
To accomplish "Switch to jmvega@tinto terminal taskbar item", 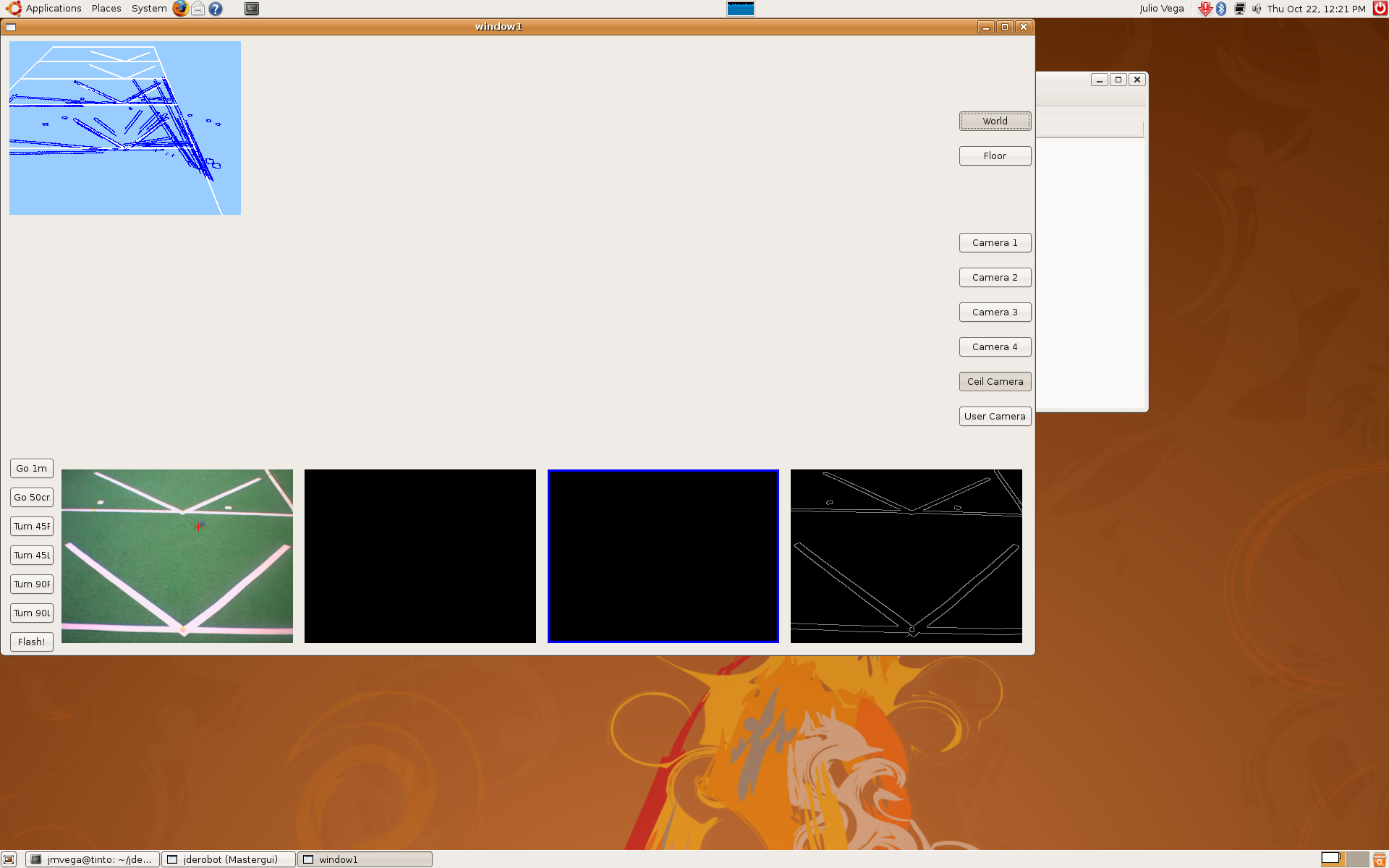I will pyautogui.click(x=92, y=859).
